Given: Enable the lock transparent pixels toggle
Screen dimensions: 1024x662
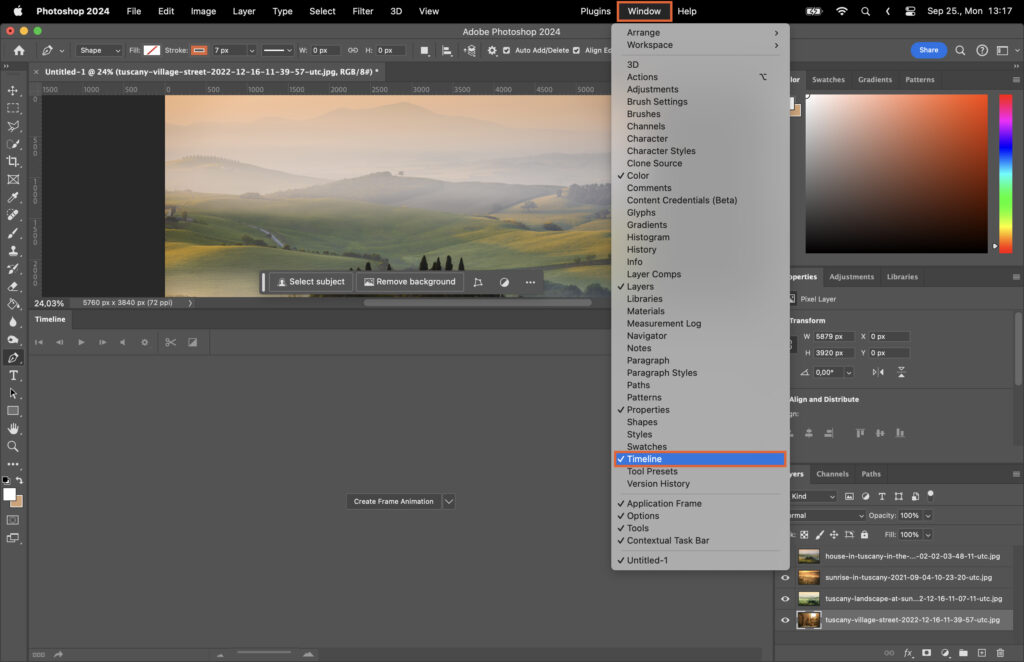Looking at the screenshot, I should coord(805,534).
